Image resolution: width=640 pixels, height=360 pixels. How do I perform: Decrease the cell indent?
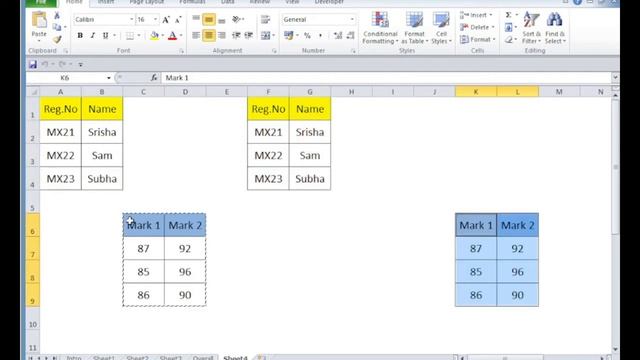tap(236, 36)
